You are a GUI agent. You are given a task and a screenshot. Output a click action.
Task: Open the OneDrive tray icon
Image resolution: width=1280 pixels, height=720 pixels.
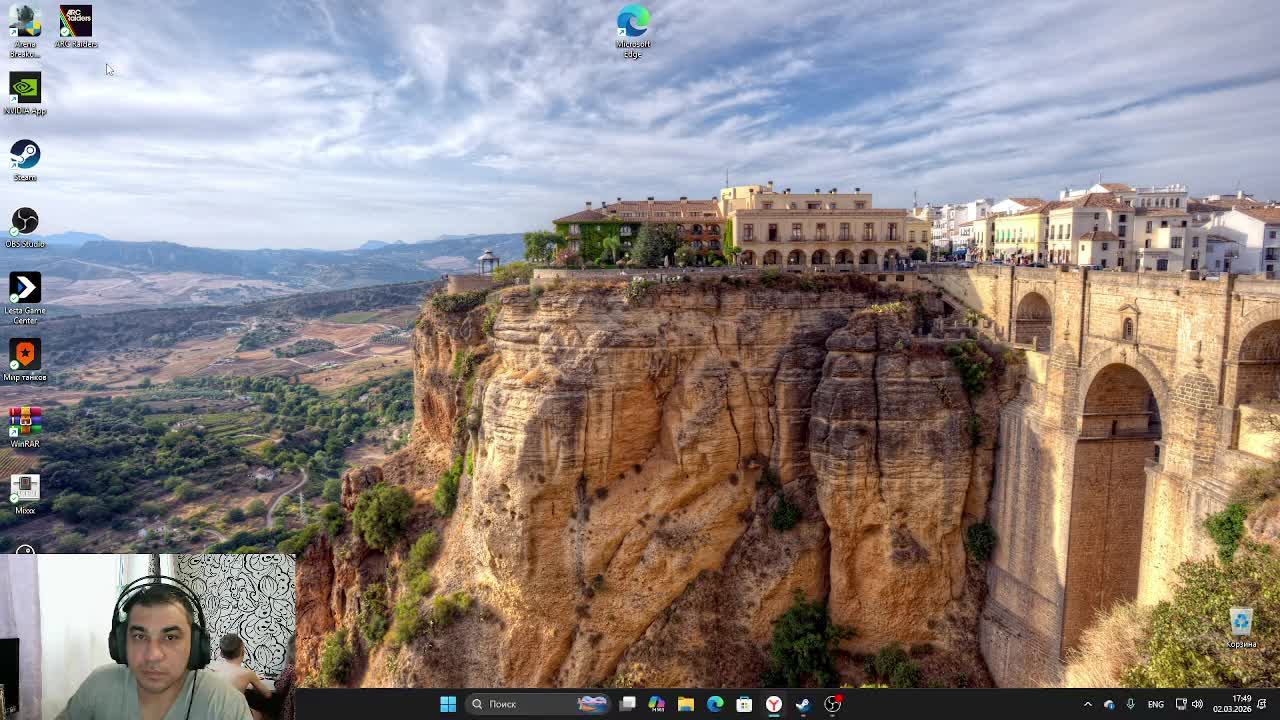[1109, 704]
